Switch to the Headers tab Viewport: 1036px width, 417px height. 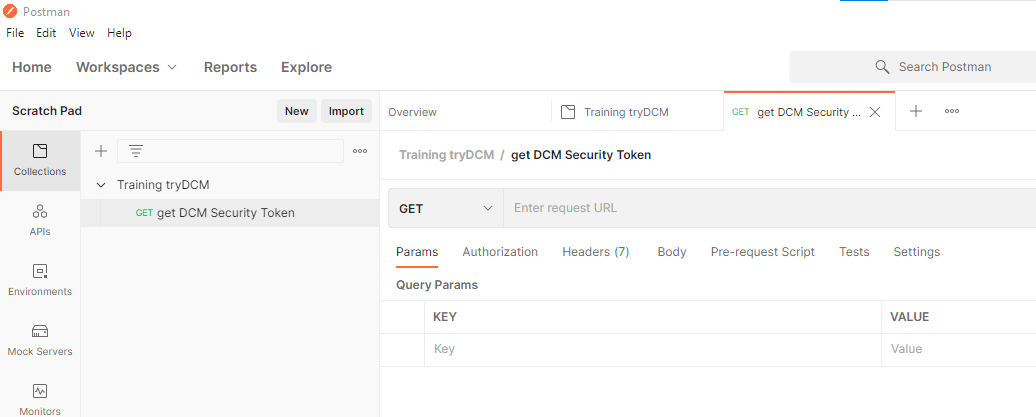pos(595,252)
